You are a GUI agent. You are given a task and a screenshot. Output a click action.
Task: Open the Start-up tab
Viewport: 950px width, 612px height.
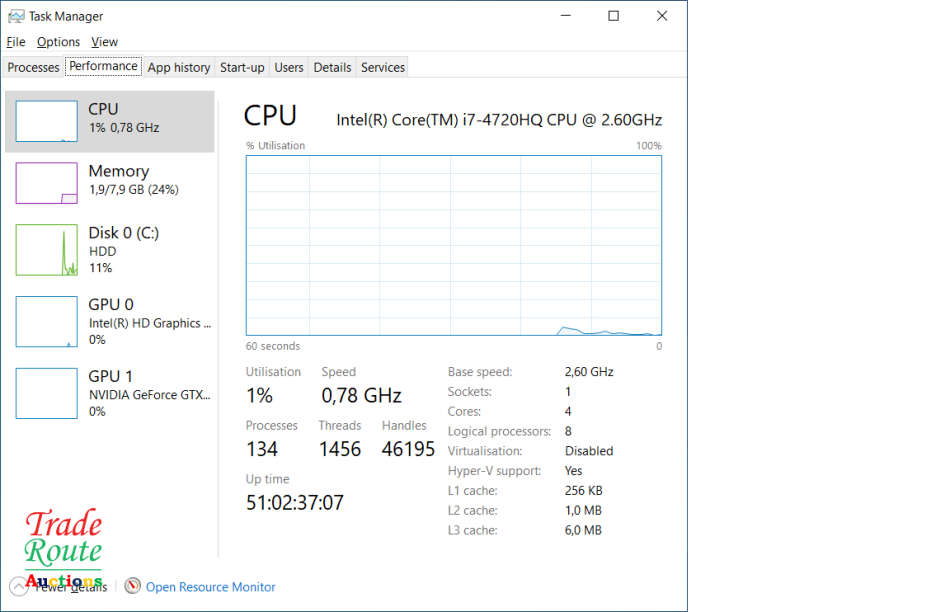(x=242, y=67)
